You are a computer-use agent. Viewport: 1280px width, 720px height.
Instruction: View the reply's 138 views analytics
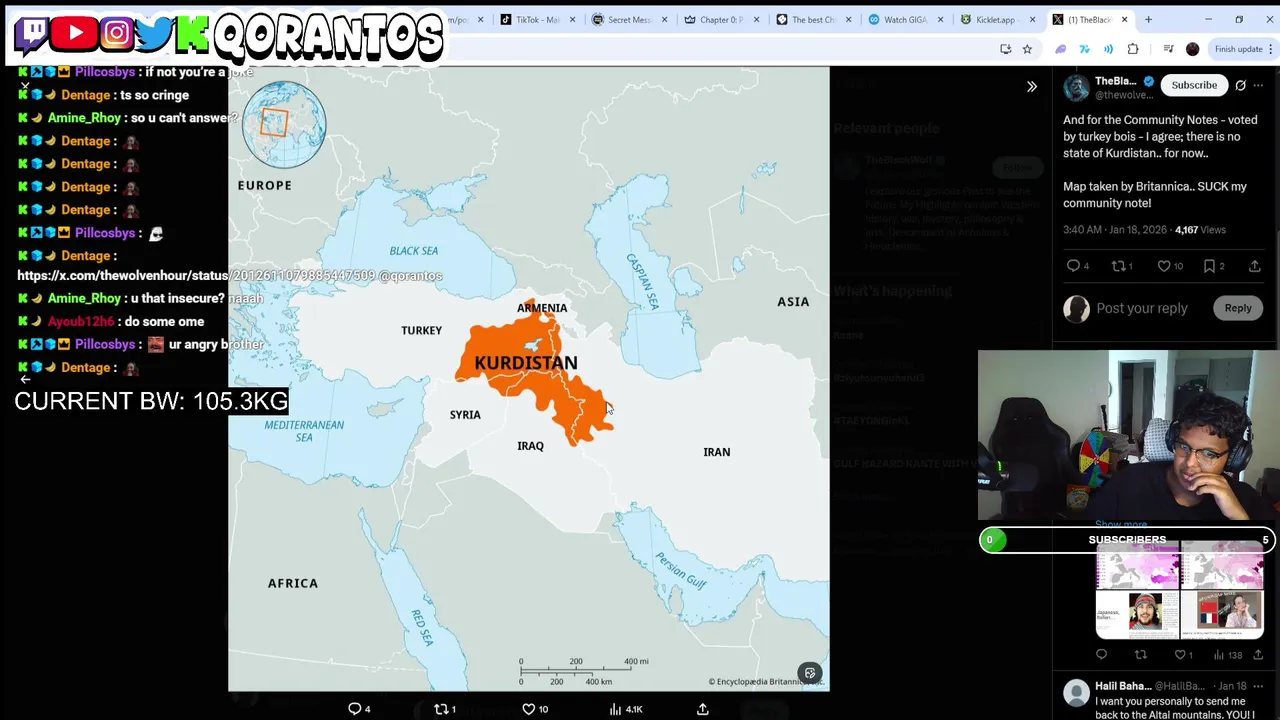click(1229, 655)
